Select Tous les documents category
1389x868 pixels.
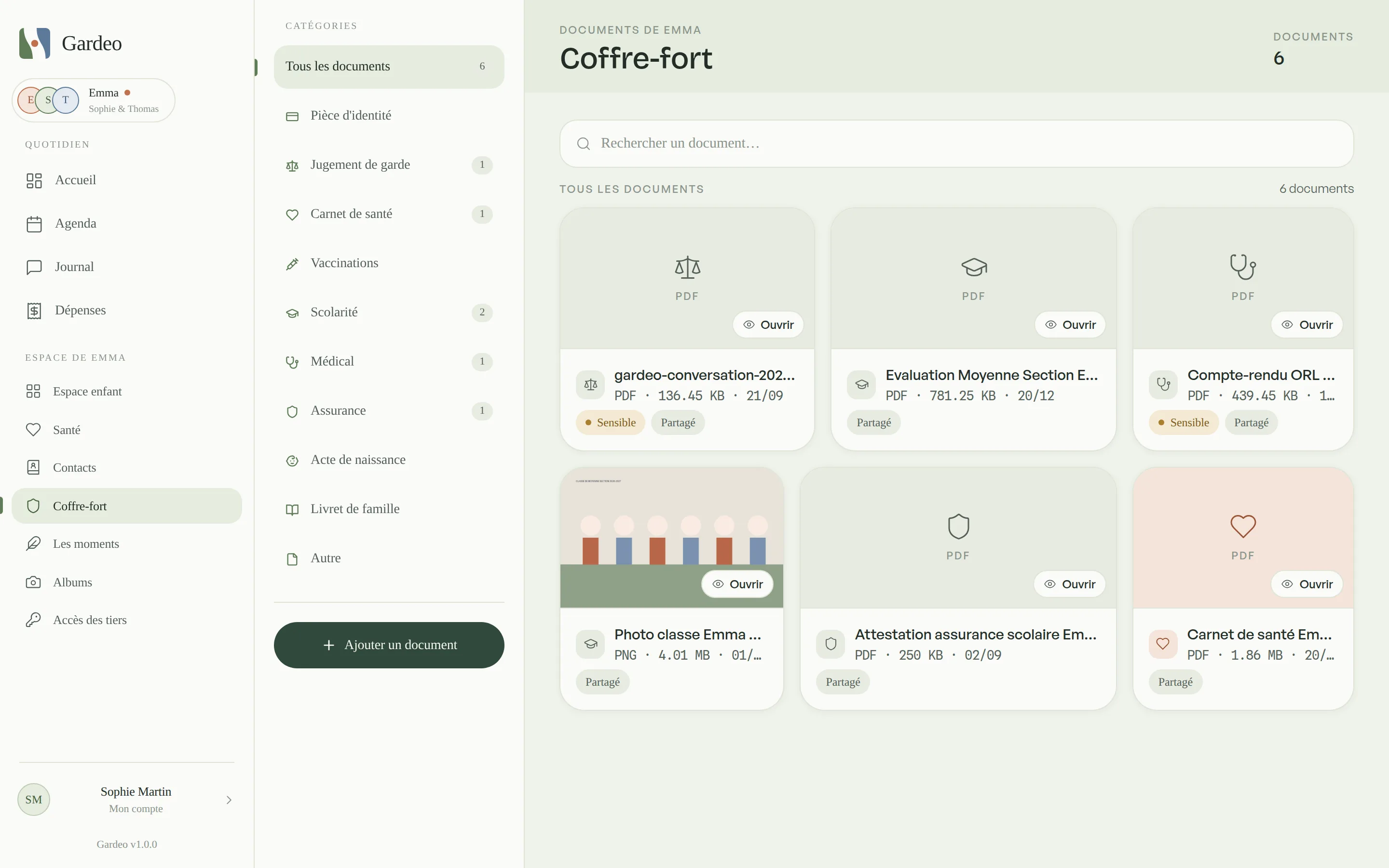coord(389,67)
